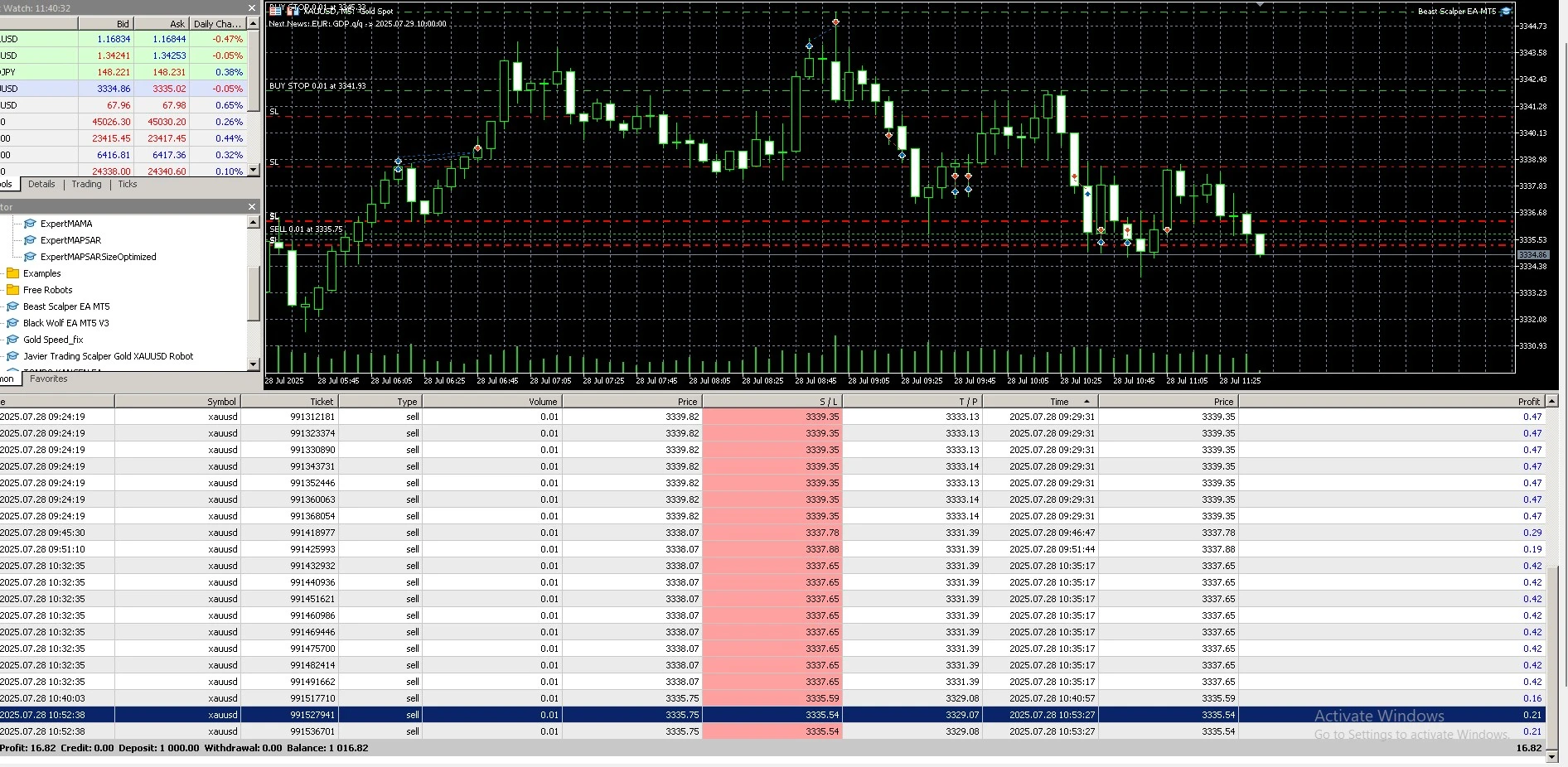
Task: Click the ExpertMAPSAR indicator icon
Action: point(29,240)
